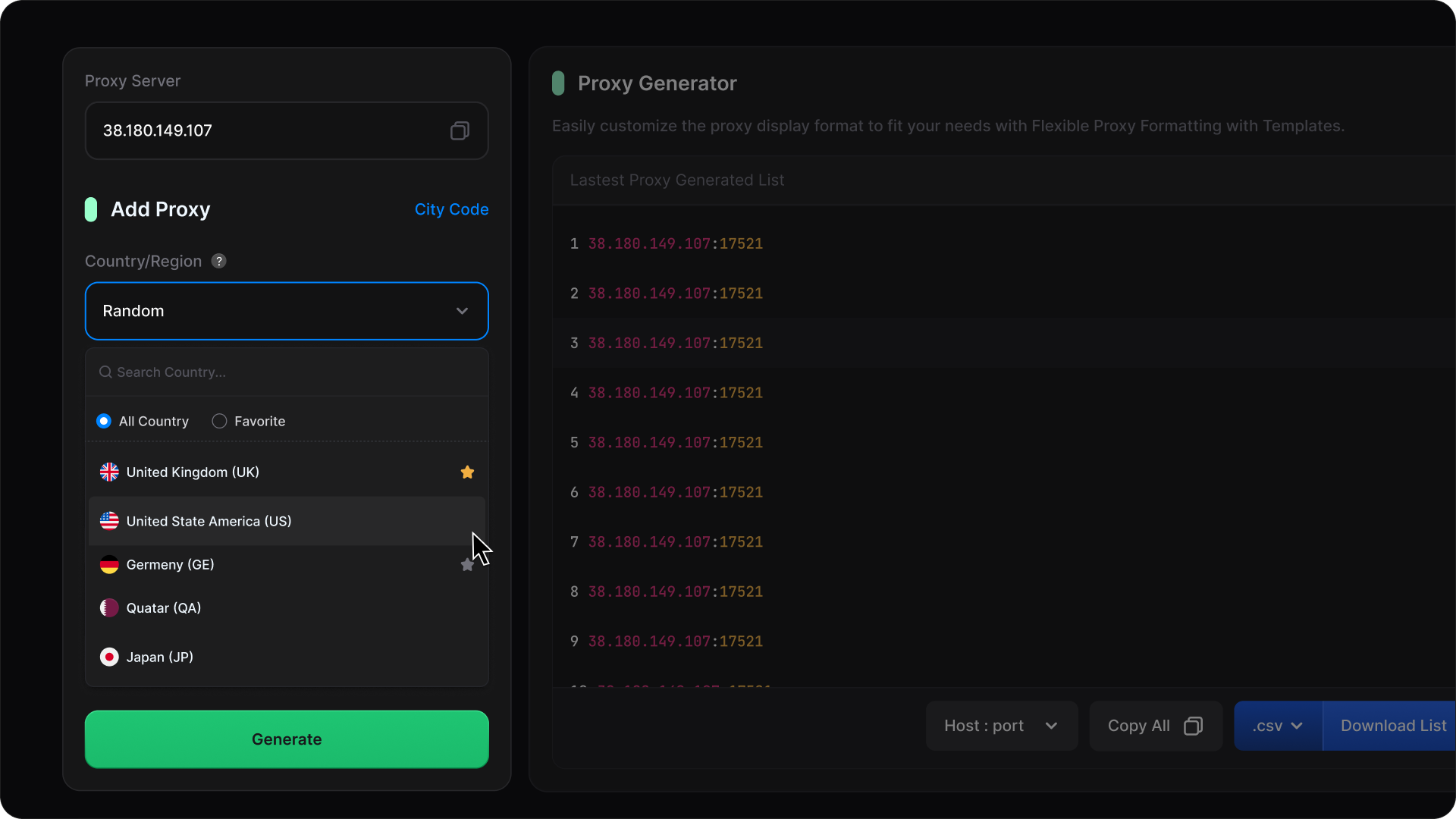Viewport: 1456px width, 819px height.
Task: Click the Country/Region help question icon
Action: point(218,262)
